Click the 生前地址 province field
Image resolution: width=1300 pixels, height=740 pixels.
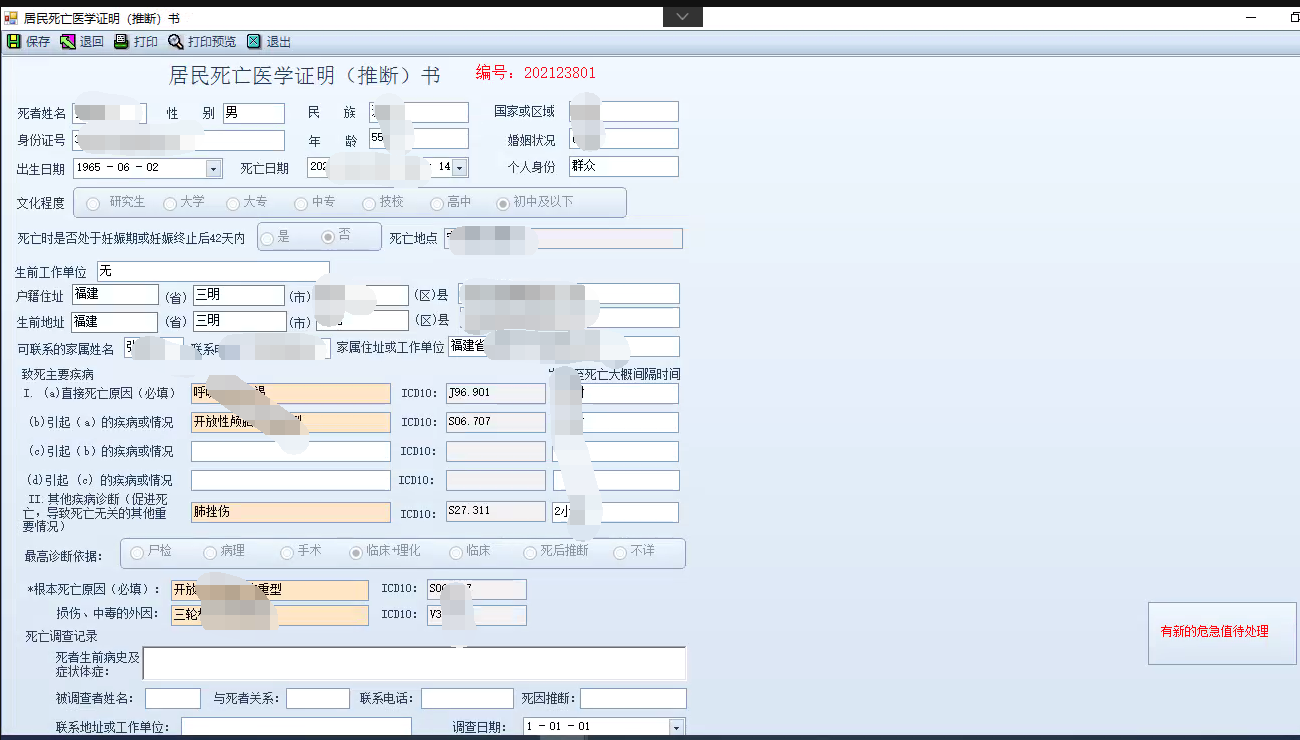coord(115,322)
